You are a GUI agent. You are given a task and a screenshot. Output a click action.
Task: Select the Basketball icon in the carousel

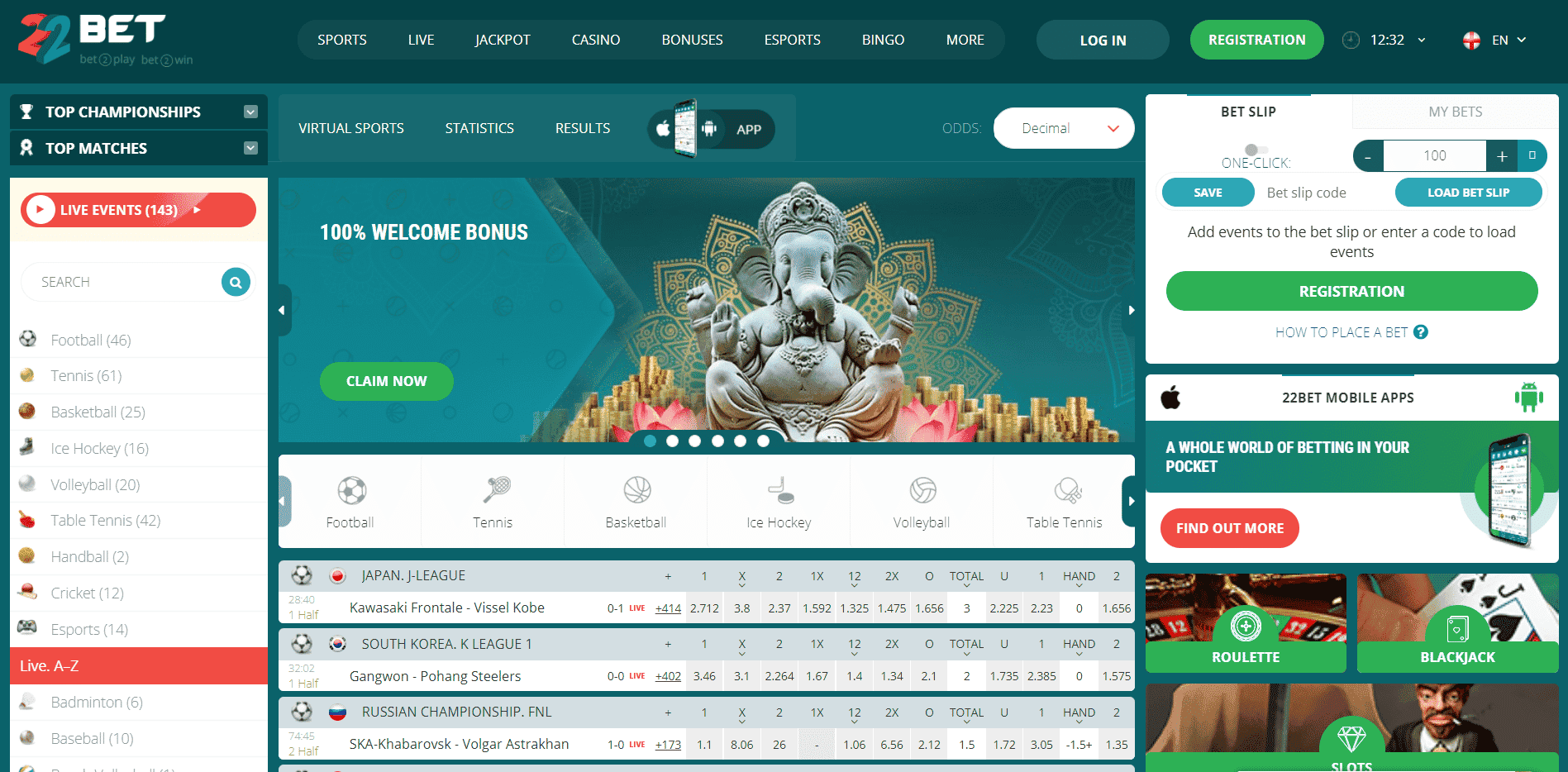637,490
